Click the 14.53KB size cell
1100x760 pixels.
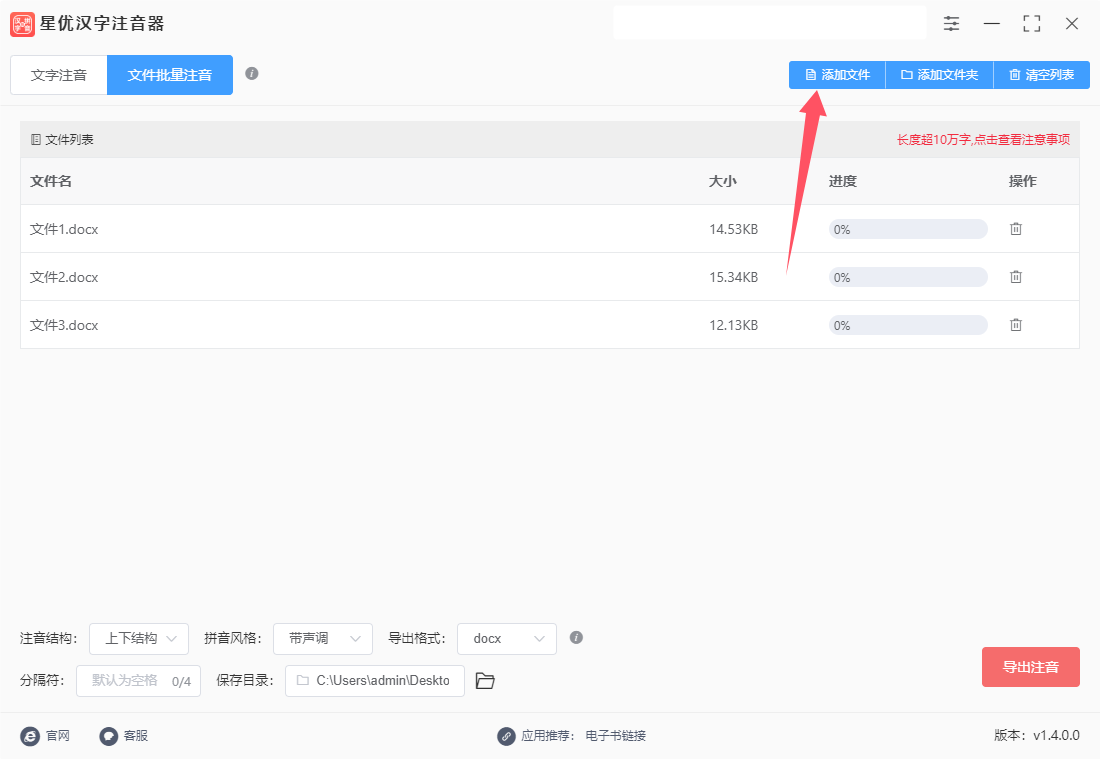(734, 229)
